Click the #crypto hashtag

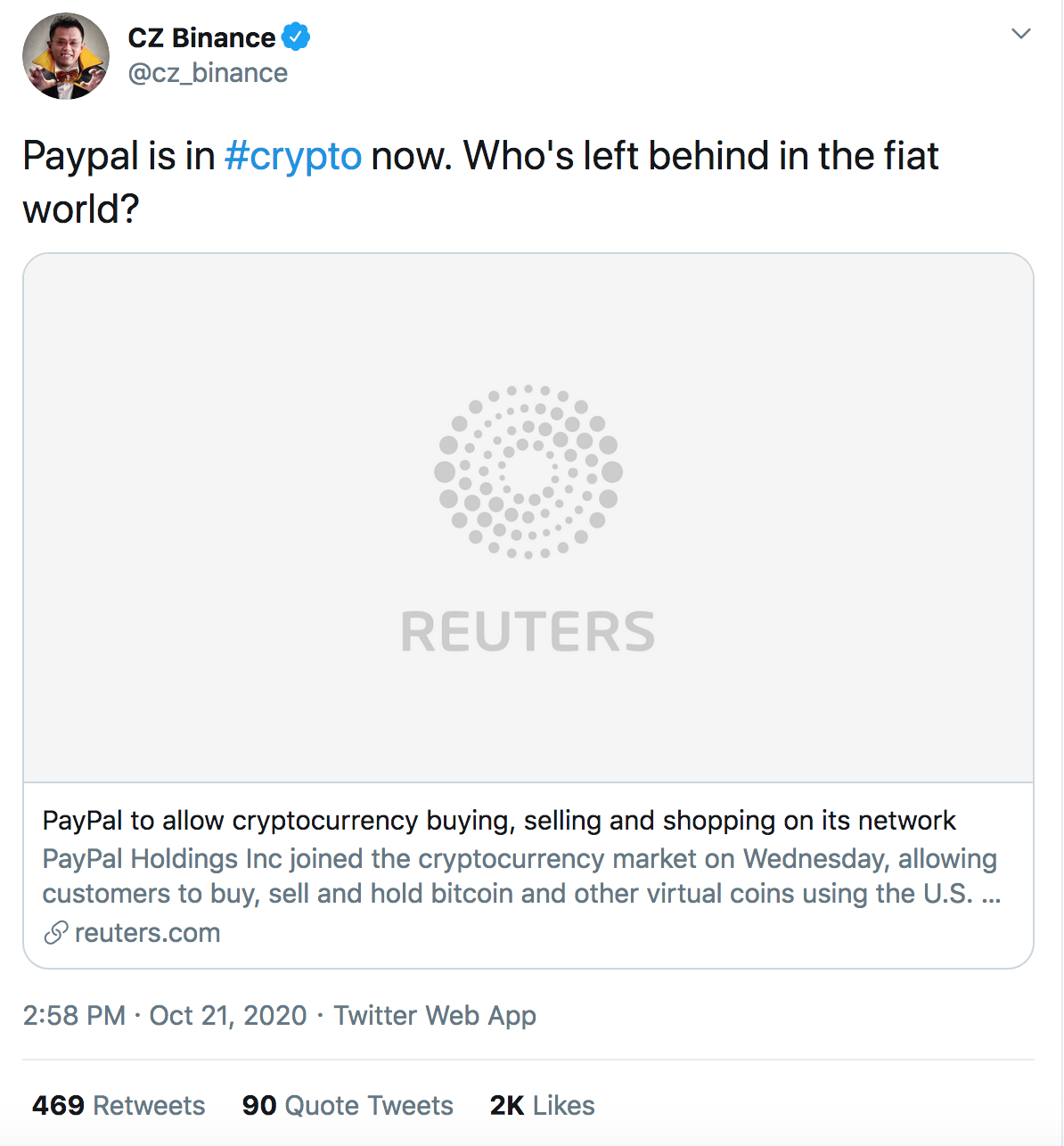pos(293,156)
